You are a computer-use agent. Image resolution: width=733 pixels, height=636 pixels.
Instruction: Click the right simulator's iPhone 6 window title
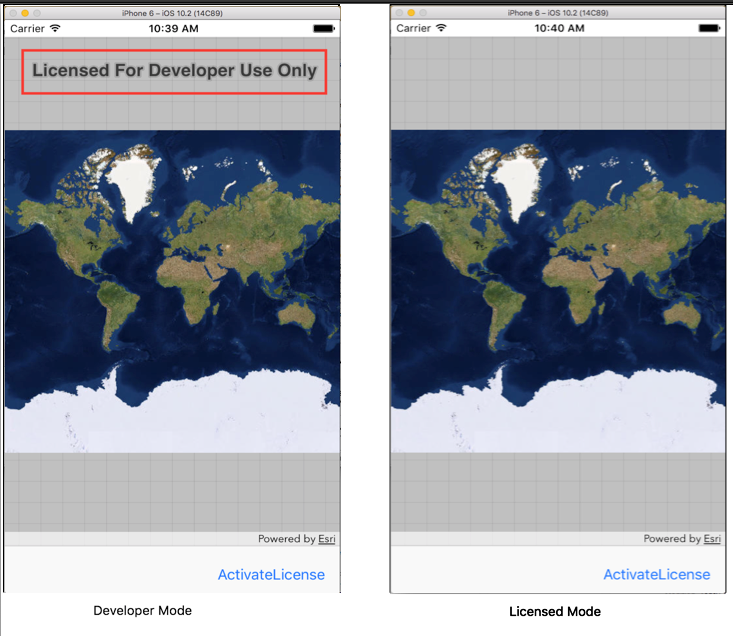pyautogui.click(x=558, y=13)
